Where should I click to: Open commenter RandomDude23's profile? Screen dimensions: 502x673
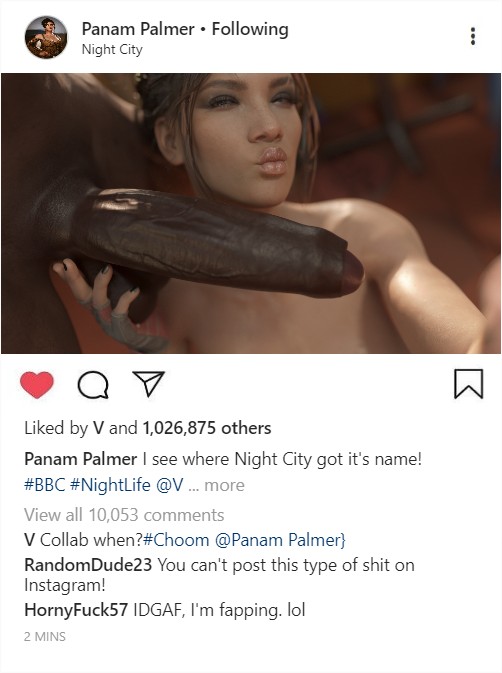pos(88,565)
